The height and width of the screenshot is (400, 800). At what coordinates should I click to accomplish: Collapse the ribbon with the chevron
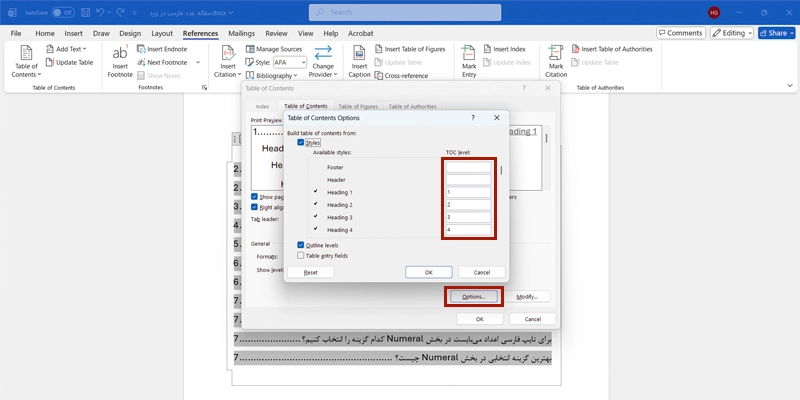[x=790, y=86]
